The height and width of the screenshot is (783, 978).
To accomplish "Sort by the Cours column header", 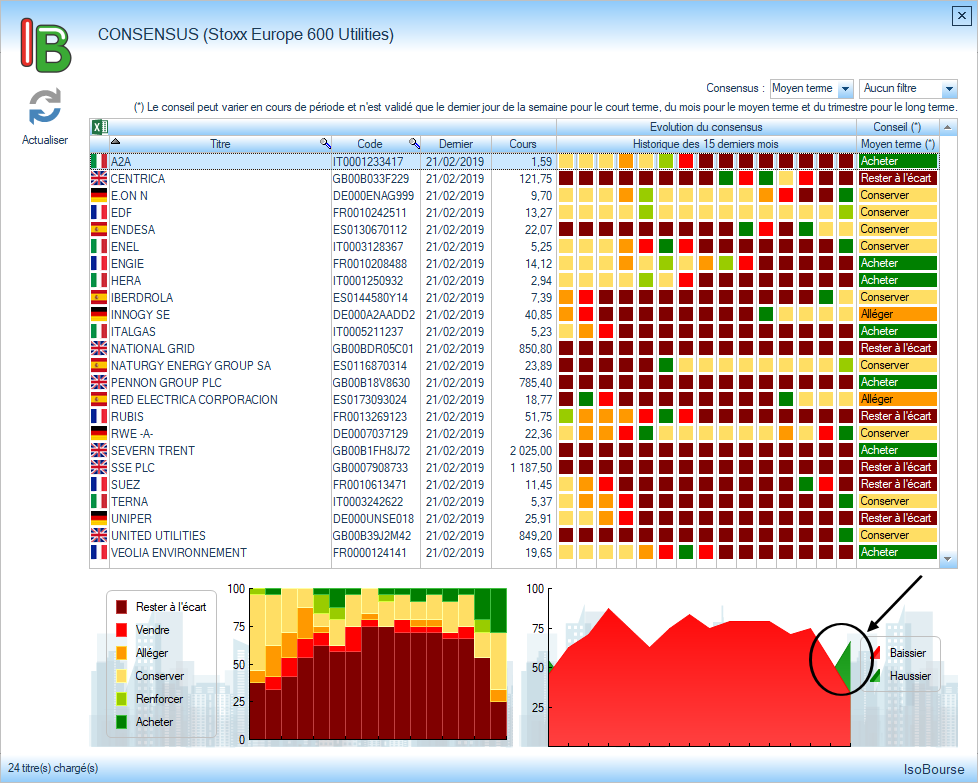I will pos(523,144).
